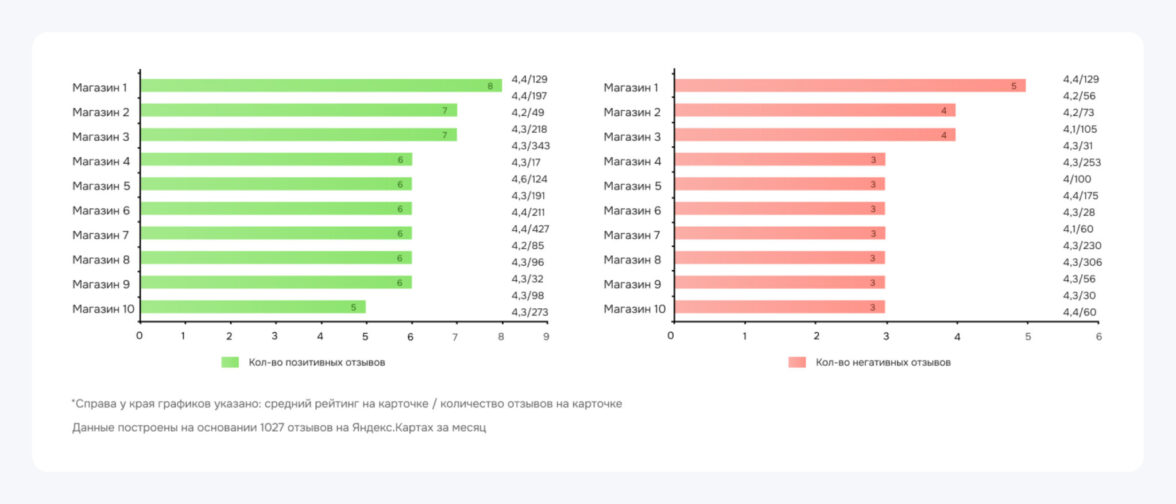Click the green Магазин 10 bar with value 5
This screenshot has height=504, width=1176.
coord(252,307)
